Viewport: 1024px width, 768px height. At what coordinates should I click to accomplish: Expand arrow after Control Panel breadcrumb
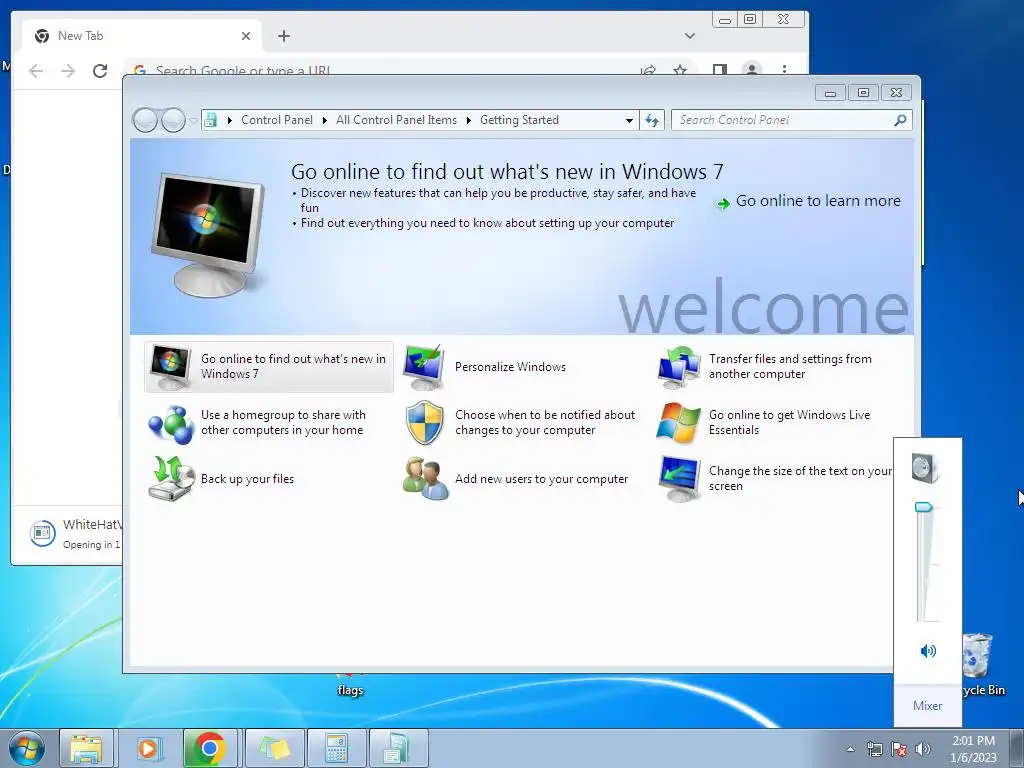pos(325,120)
